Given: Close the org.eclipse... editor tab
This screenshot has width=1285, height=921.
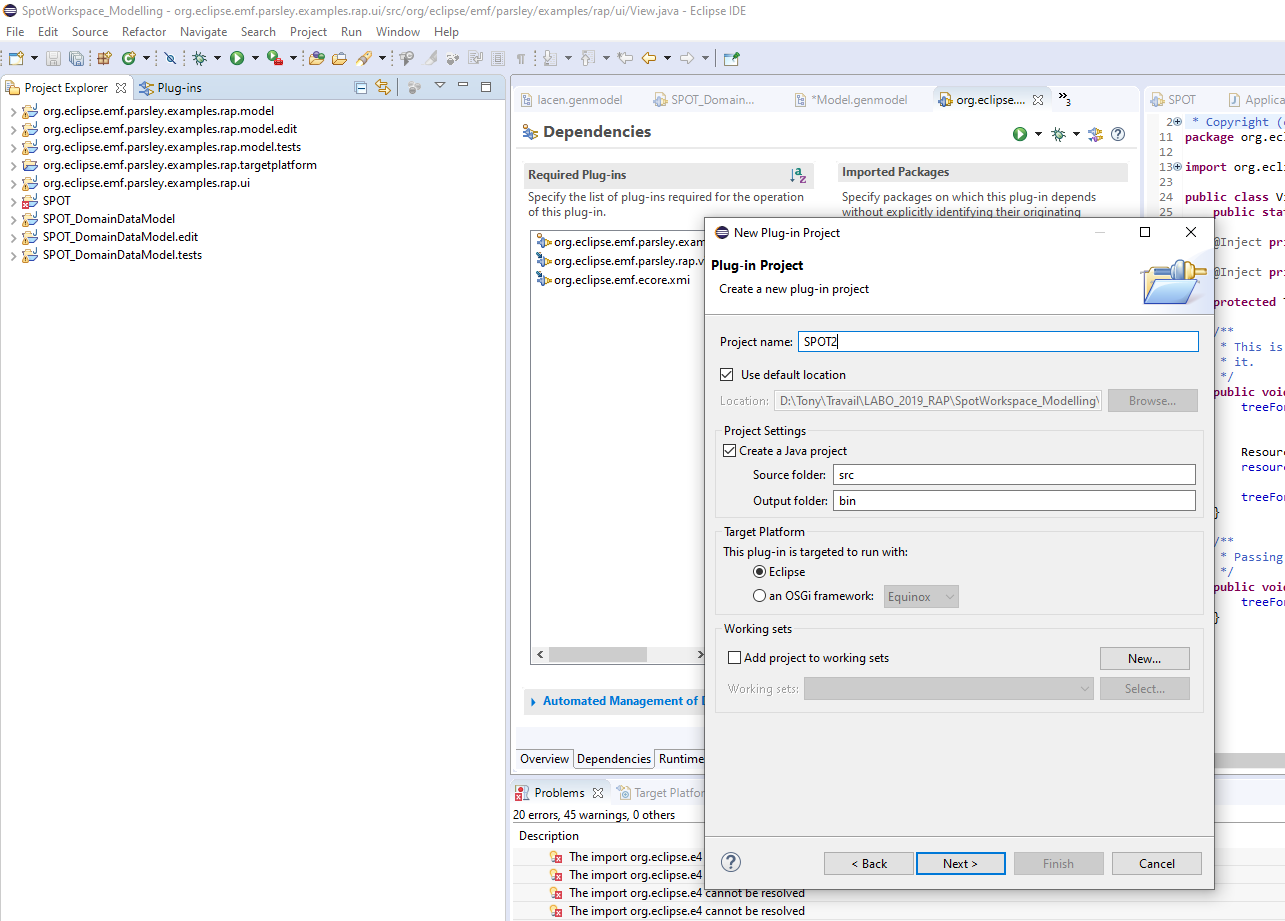Looking at the screenshot, I should coord(1038,100).
